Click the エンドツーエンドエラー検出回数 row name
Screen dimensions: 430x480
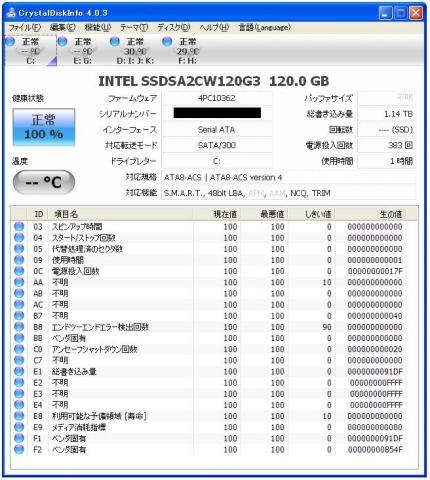100,327
